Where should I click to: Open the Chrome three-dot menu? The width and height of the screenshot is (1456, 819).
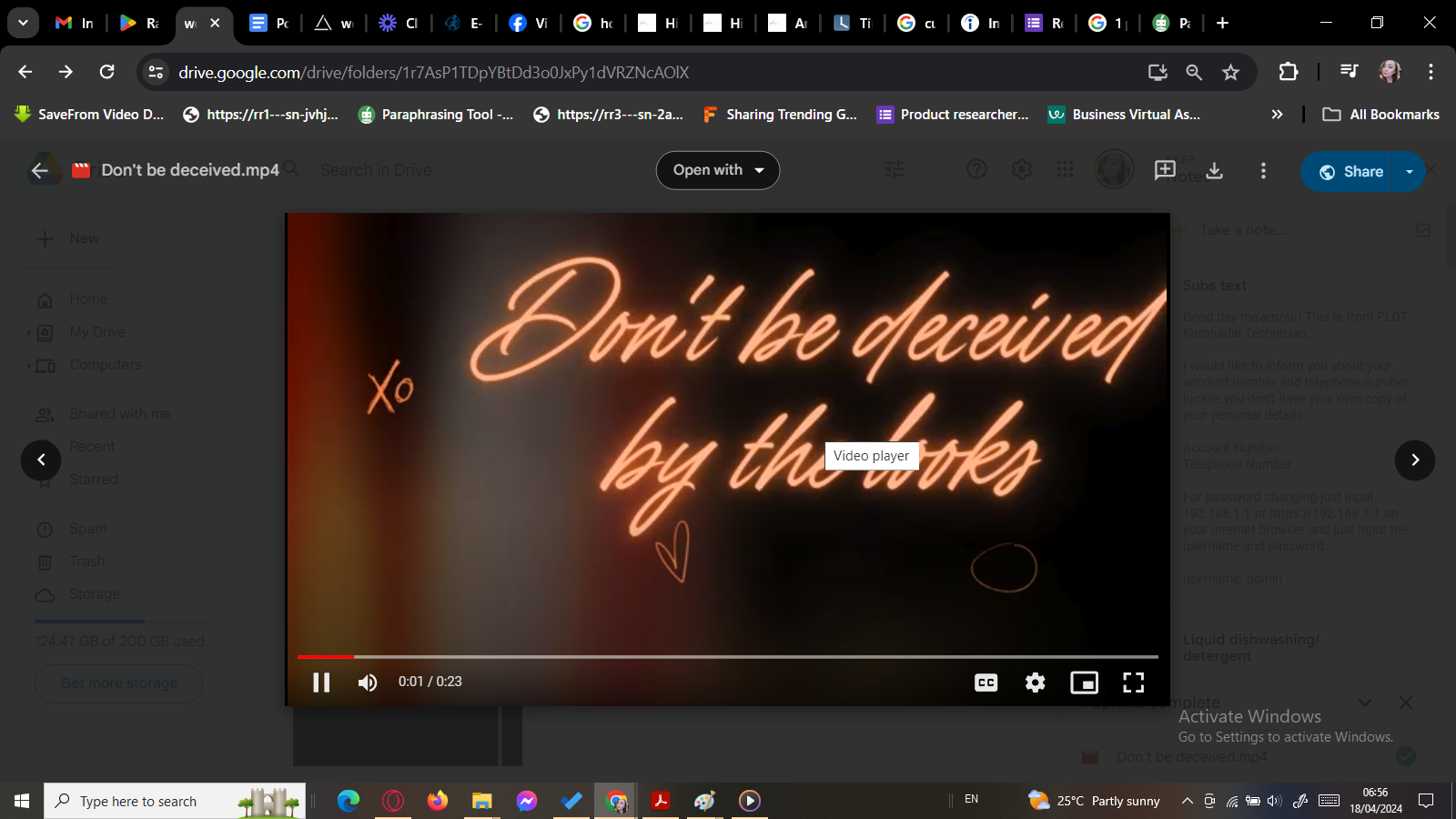pyautogui.click(x=1431, y=72)
